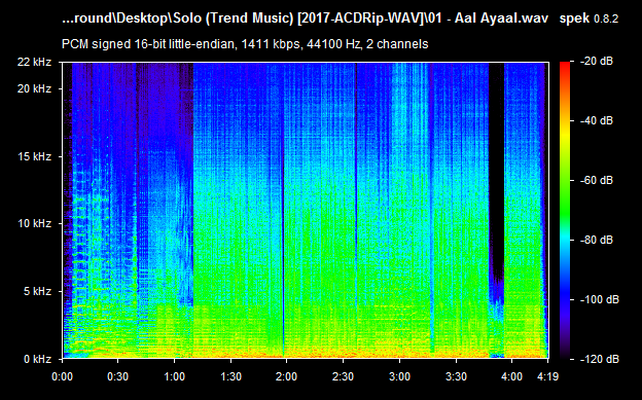
Task: Click the 2:30 time axis label
Action: point(343,377)
